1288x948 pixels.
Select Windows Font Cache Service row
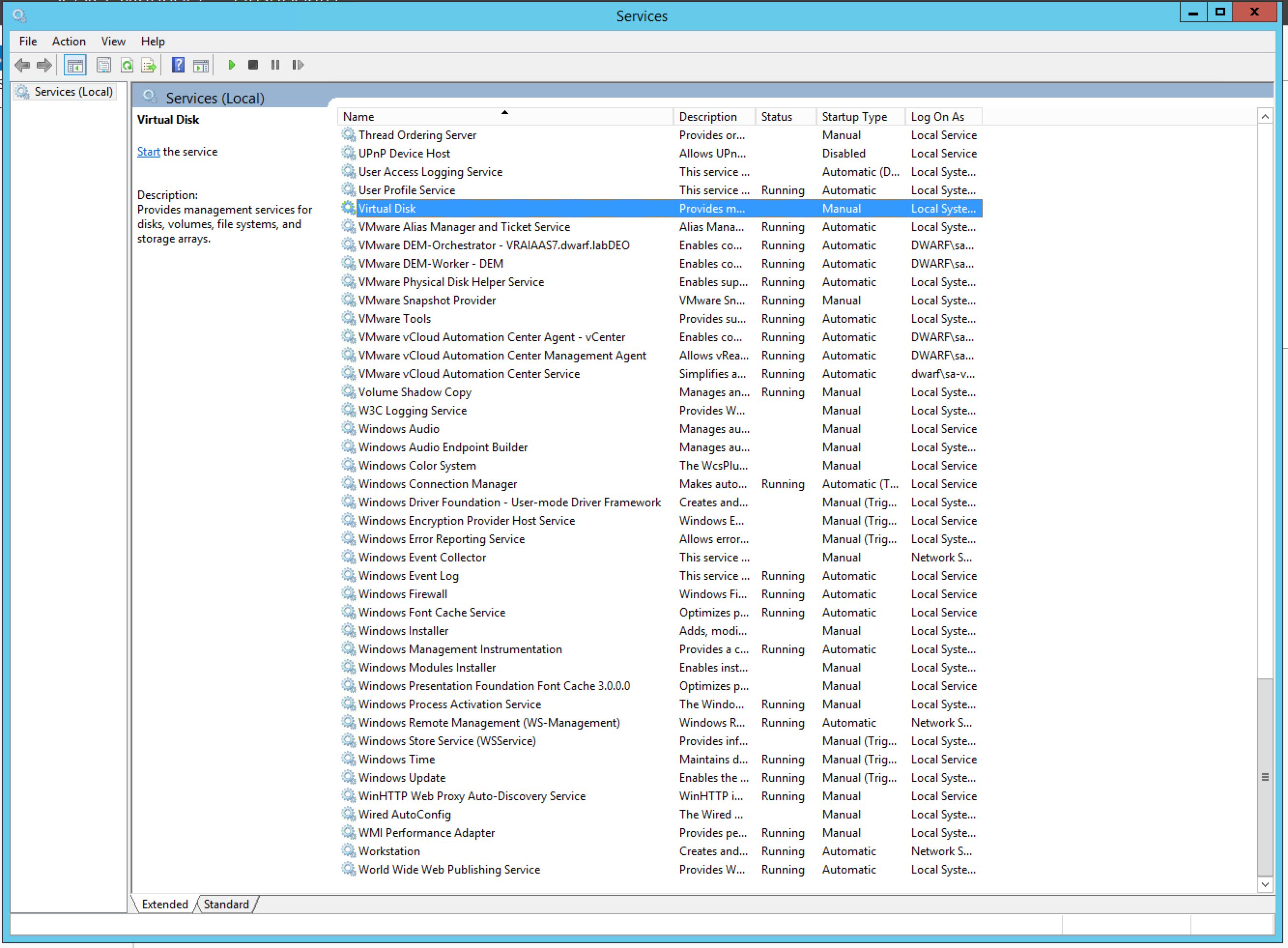coord(661,612)
